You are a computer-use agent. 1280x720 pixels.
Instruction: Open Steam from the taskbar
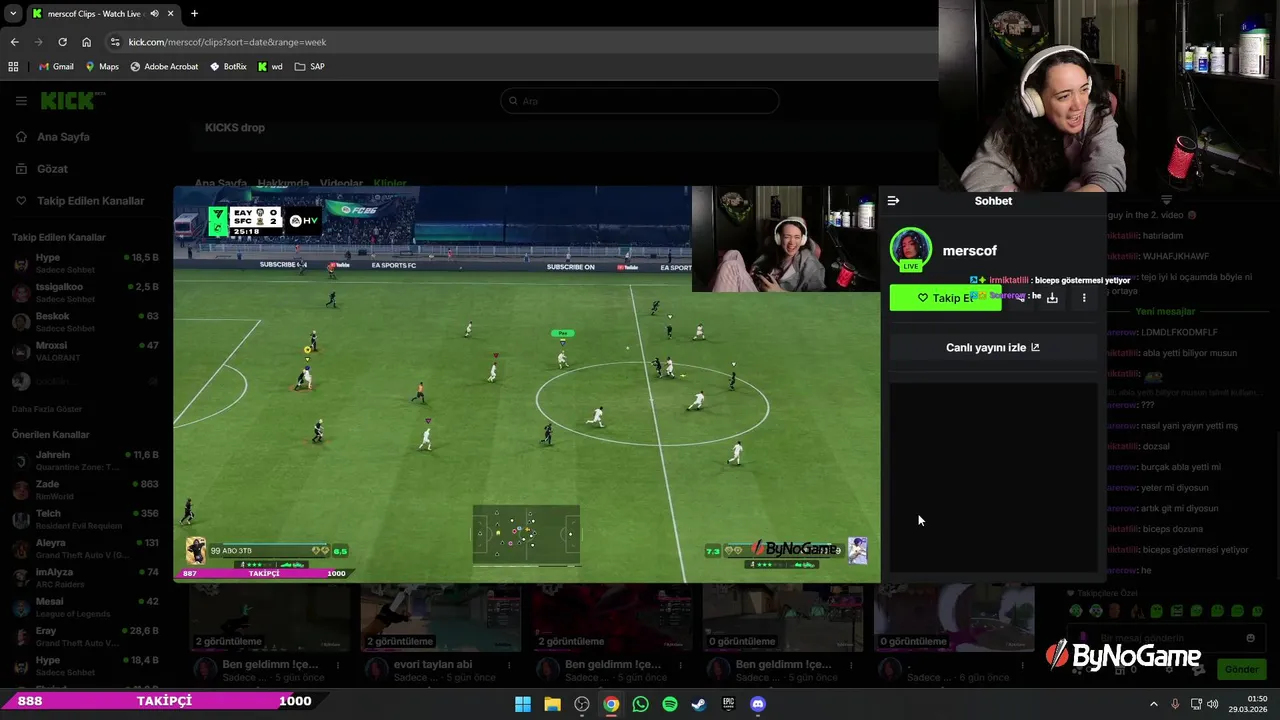[699, 704]
